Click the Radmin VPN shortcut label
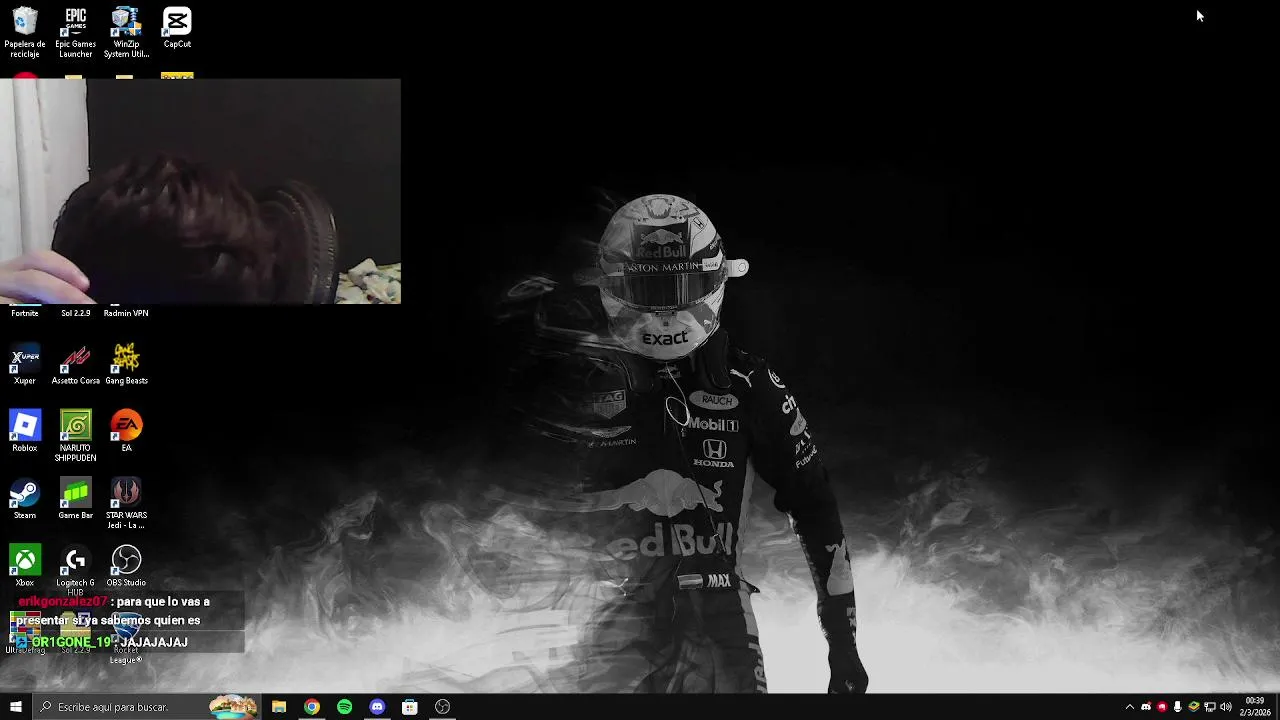1280x720 pixels. click(x=126, y=313)
